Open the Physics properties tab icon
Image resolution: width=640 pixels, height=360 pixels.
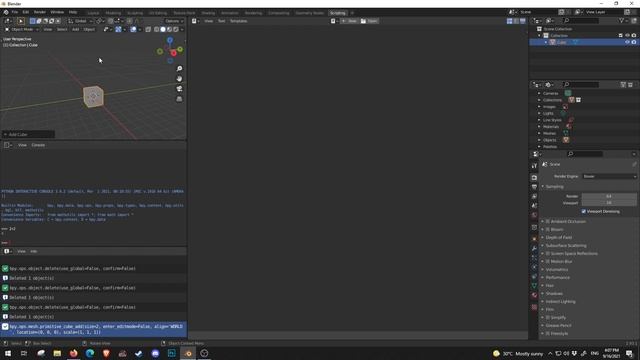tap(534, 267)
